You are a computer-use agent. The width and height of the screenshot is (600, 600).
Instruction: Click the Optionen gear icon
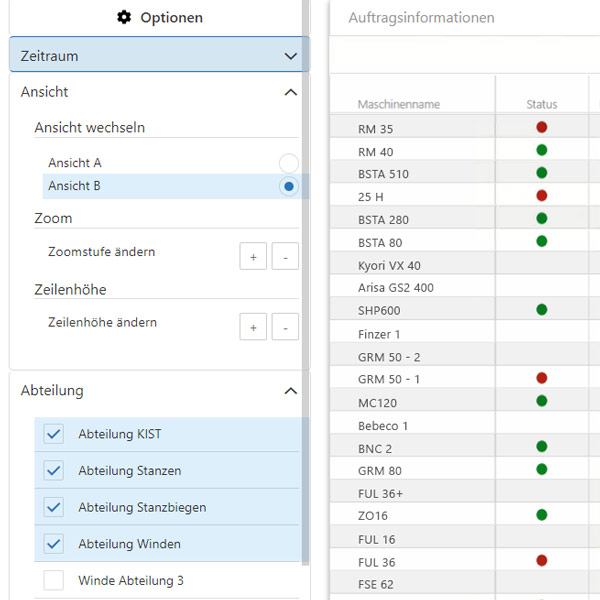[x=124, y=17]
